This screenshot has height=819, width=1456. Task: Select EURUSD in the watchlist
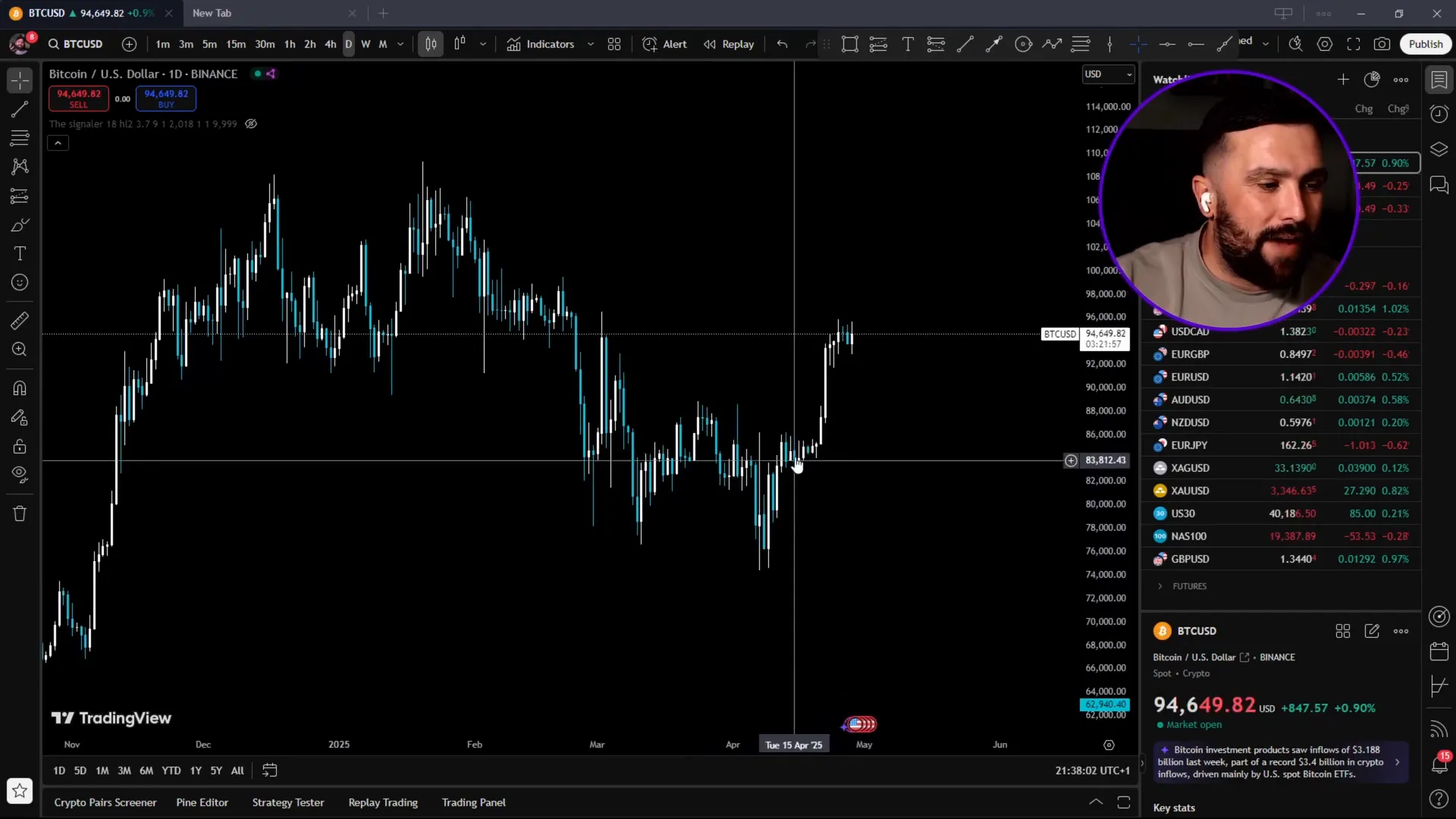[1281, 377]
